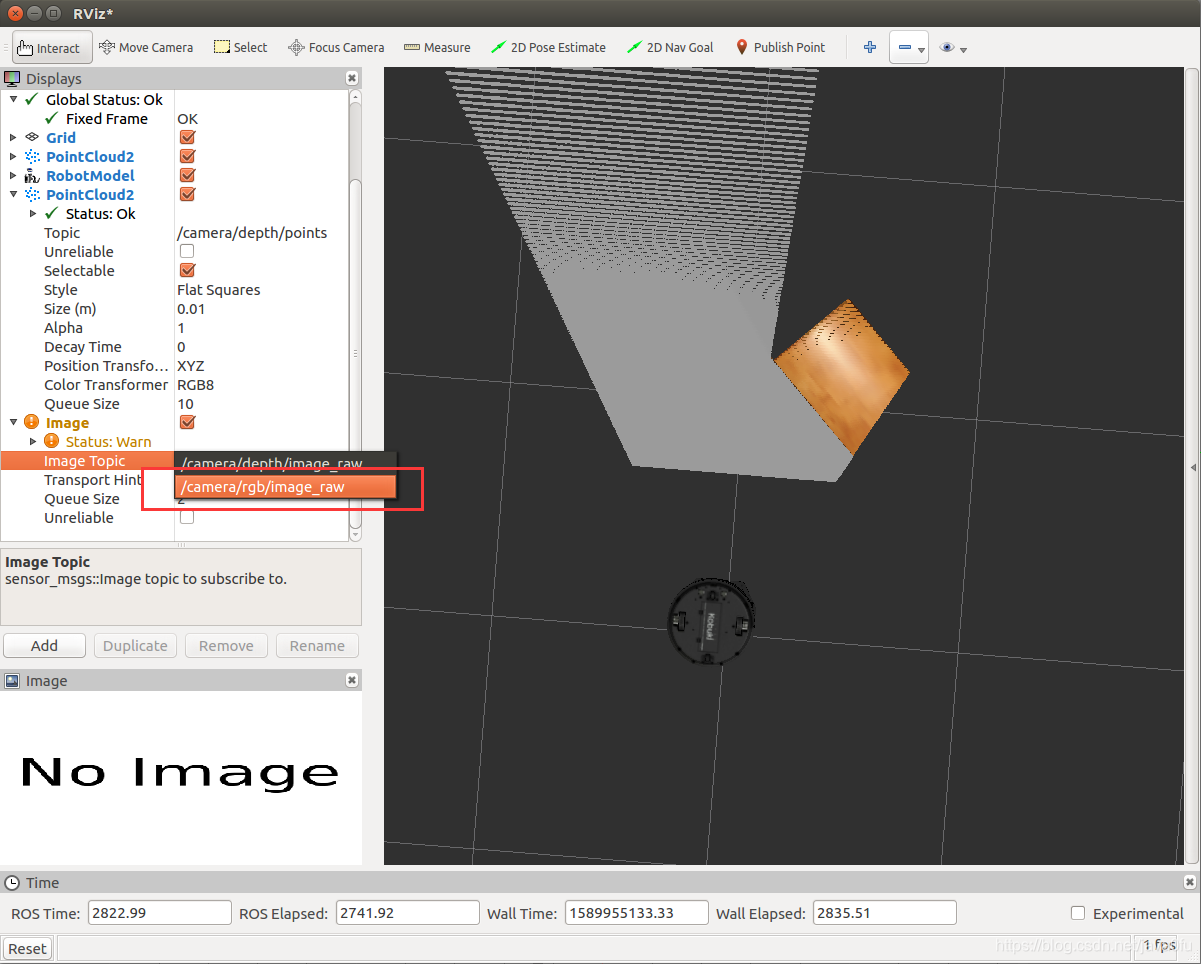Select the Image Topic property row
The width and height of the screenshot is (1201, 964).
point(87,460)
